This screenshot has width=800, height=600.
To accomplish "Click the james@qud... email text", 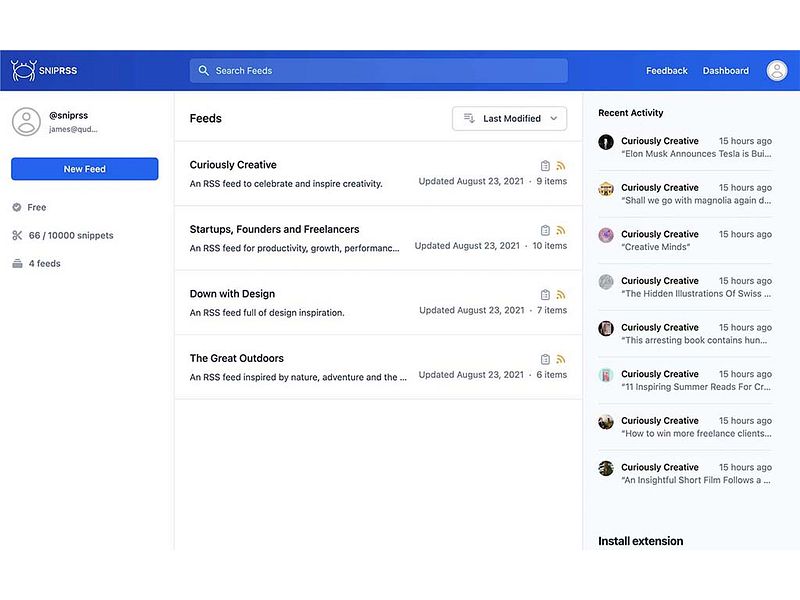I will coord(73,129).
